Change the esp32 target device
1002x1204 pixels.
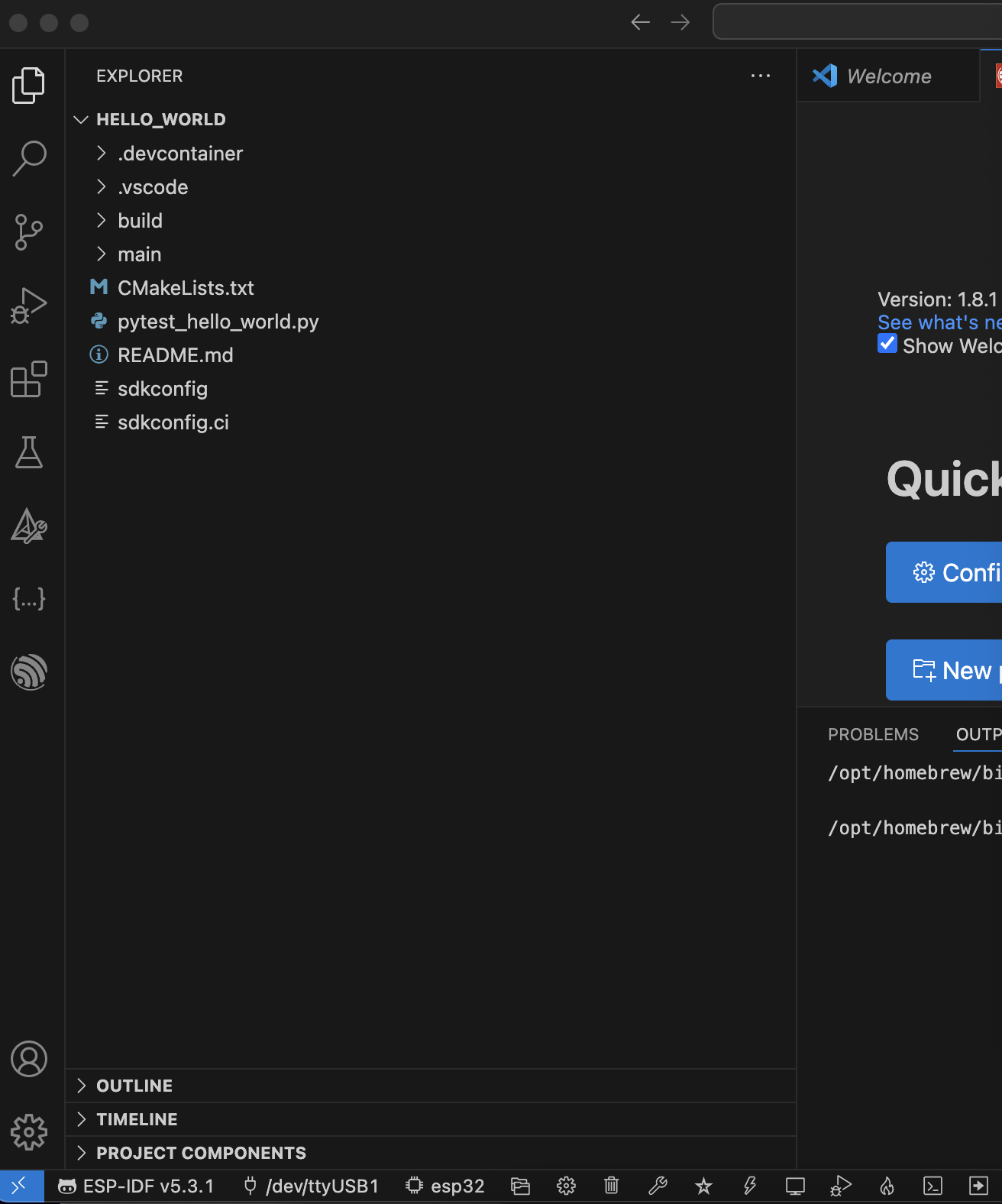click(x=445, y=1186)
